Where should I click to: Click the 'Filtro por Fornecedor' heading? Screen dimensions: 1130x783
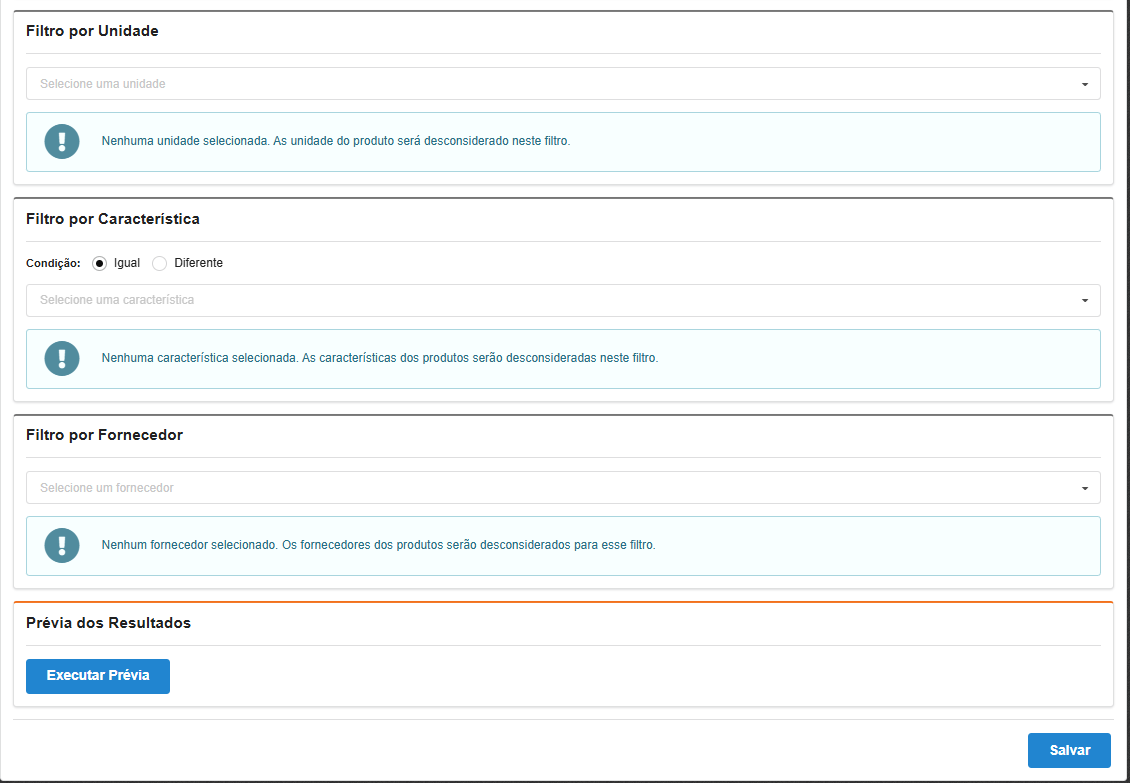[x=104, y=435]
